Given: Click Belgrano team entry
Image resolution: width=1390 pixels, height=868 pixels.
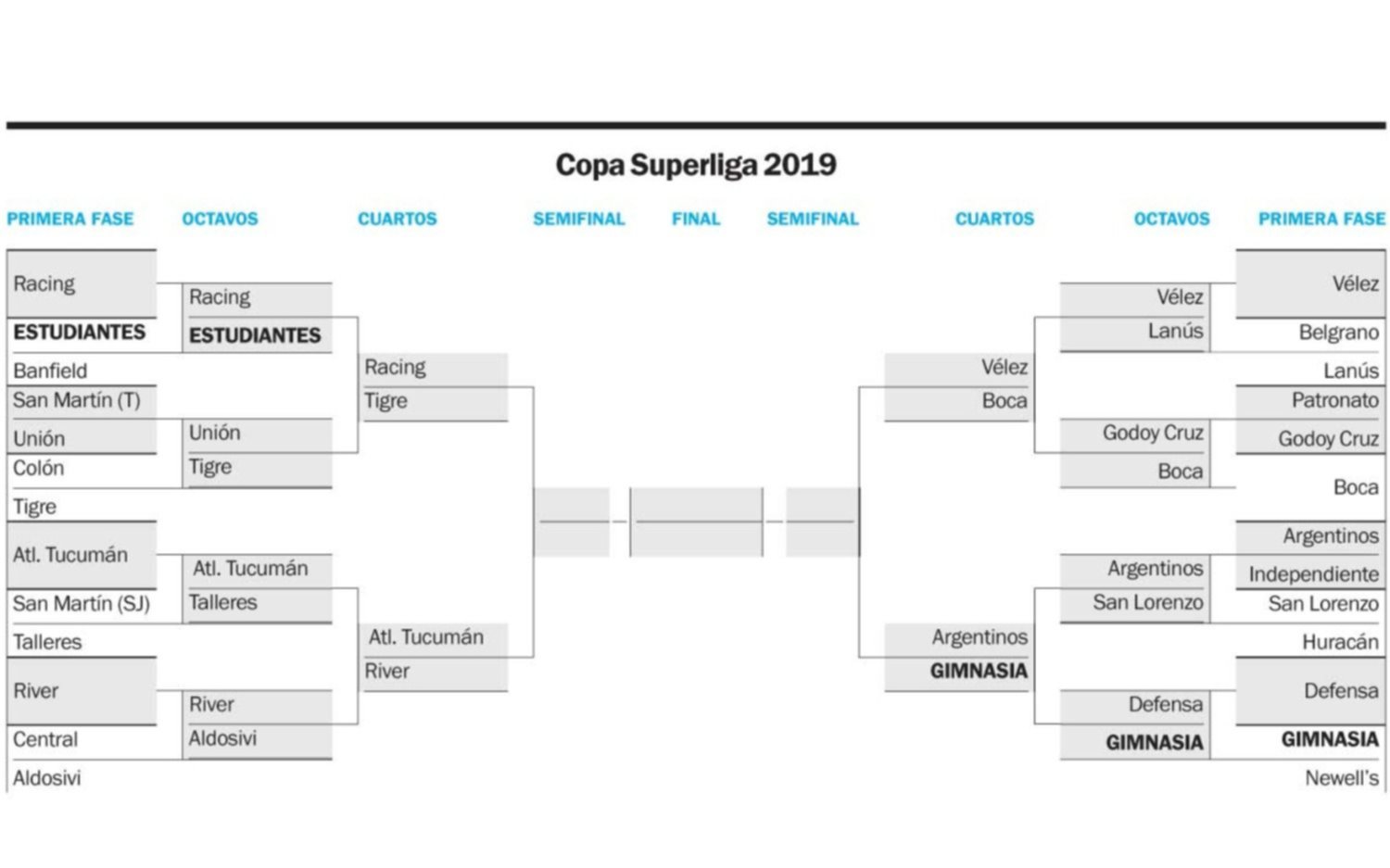Looking at the screenshot, I should [1338, 333].
